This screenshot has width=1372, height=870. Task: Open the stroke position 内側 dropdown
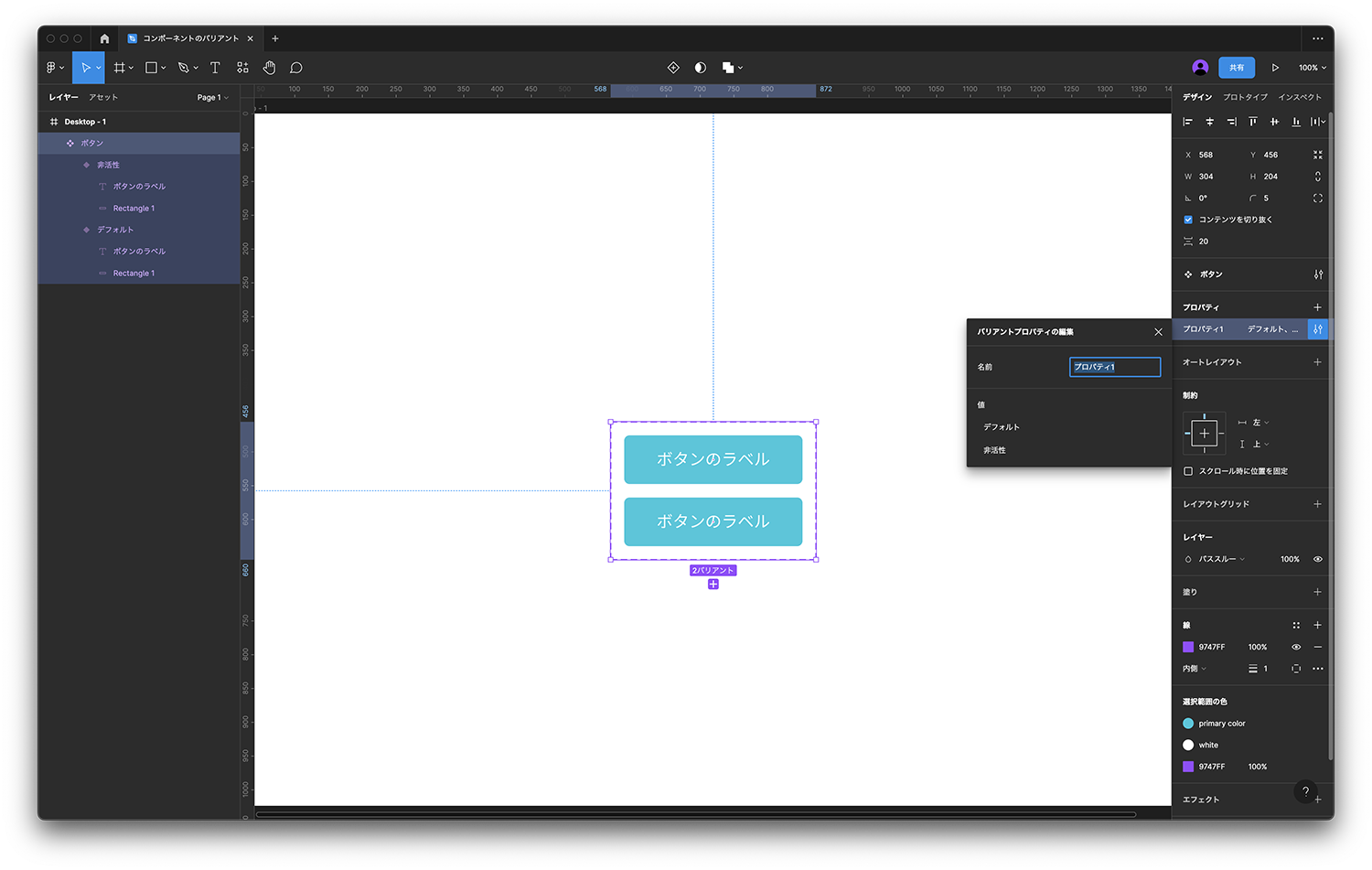(x=1195, y=669)
